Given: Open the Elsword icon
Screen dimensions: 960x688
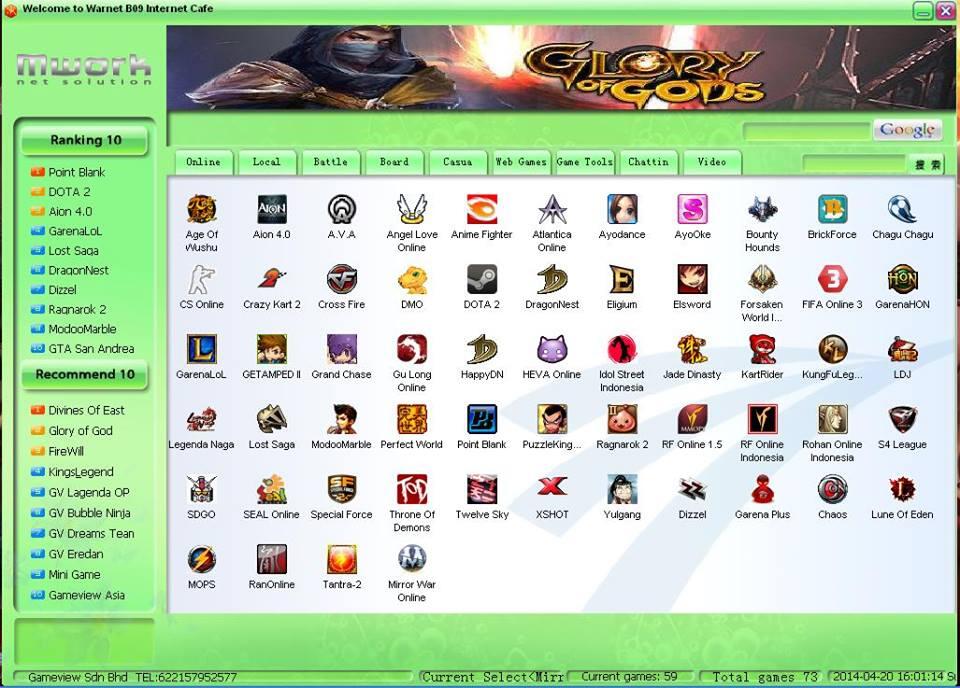Looking at the screenshot, I should (692, 280).
